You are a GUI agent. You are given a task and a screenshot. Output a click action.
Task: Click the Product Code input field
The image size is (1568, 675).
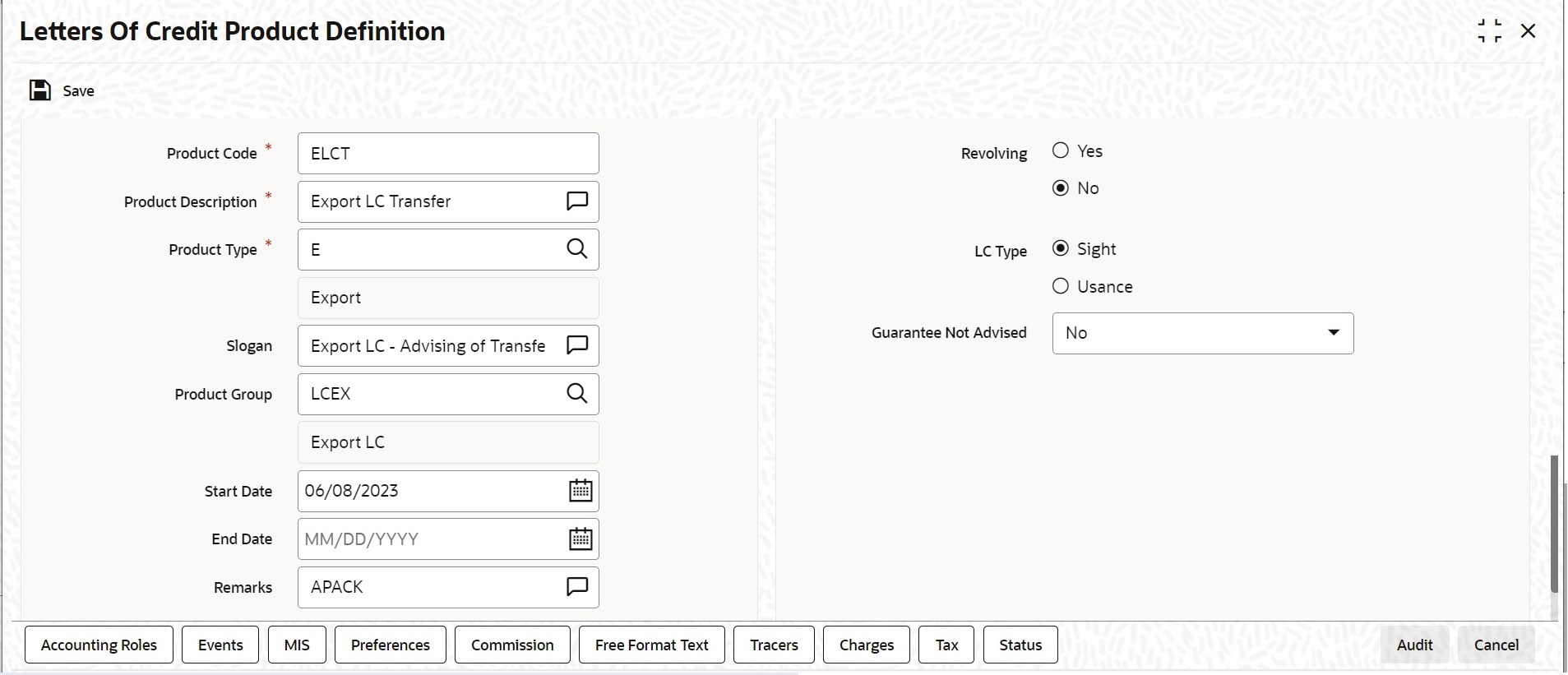tap(448, 154)
